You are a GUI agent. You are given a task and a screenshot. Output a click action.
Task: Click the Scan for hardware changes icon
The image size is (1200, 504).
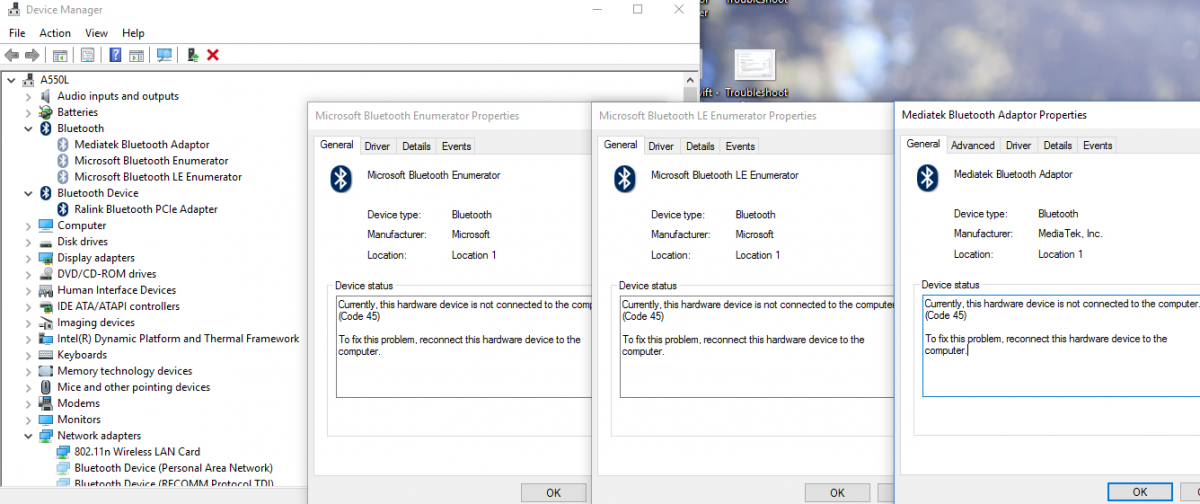tap(164, 55)
